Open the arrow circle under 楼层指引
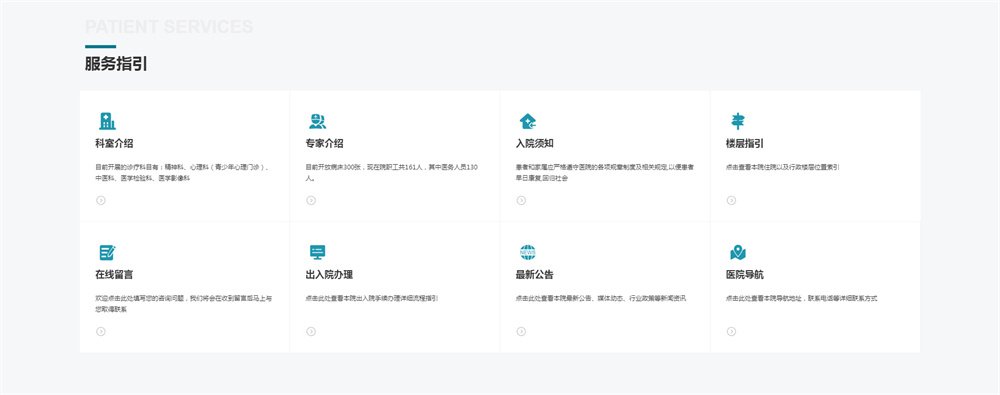The width and height of the screenshot is (1000, 395). [x=732, y=200]
